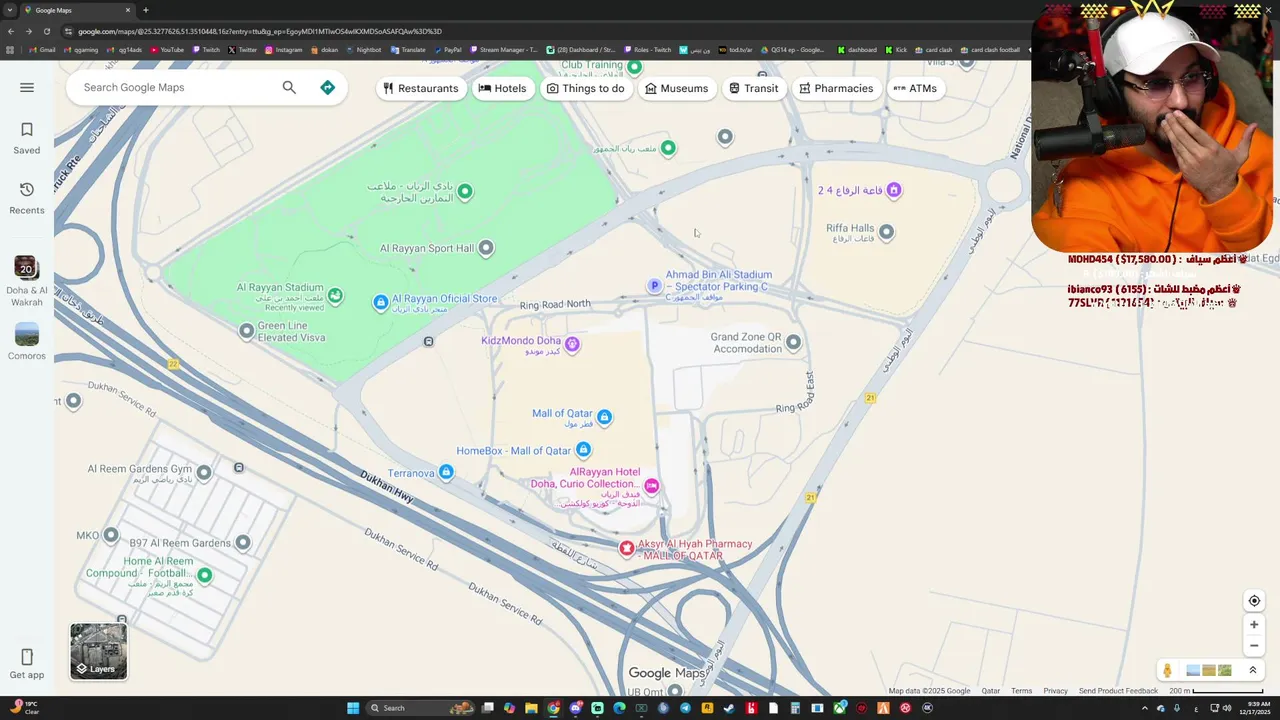This screenshot has width=1280, height=720.
Task: Open directions with the blue arrow icon
Action: 327,87
